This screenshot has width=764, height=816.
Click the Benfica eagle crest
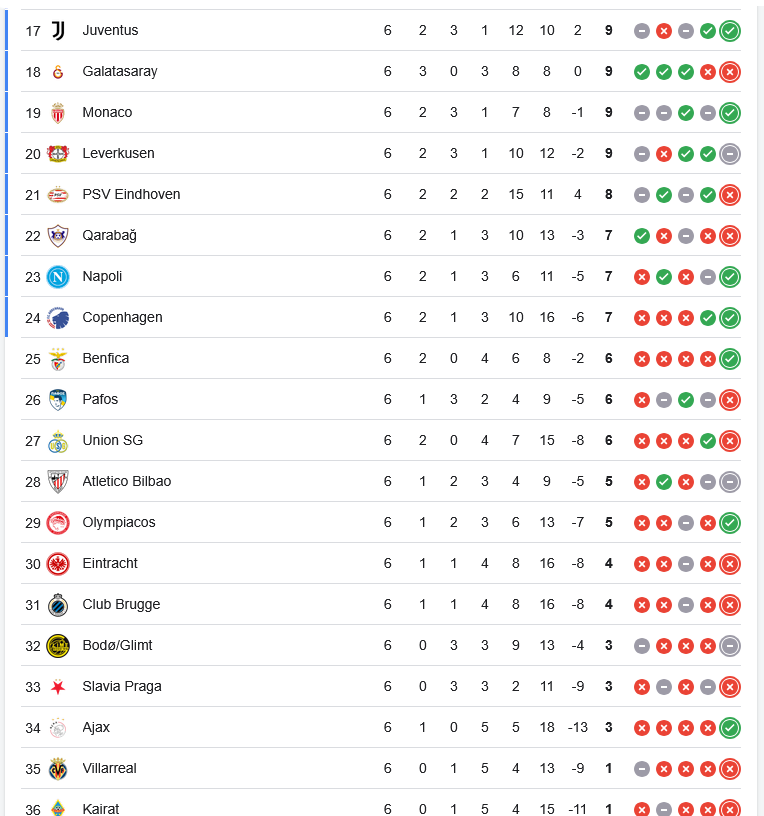click(58, 359)
